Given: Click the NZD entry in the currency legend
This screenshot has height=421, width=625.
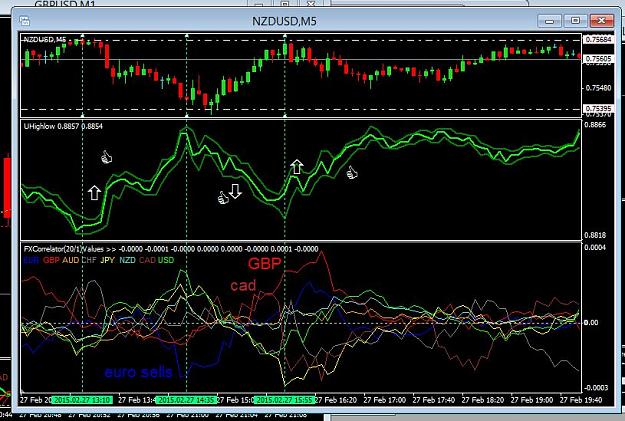Looking at the screenshot, I should (x=127, y=260).
